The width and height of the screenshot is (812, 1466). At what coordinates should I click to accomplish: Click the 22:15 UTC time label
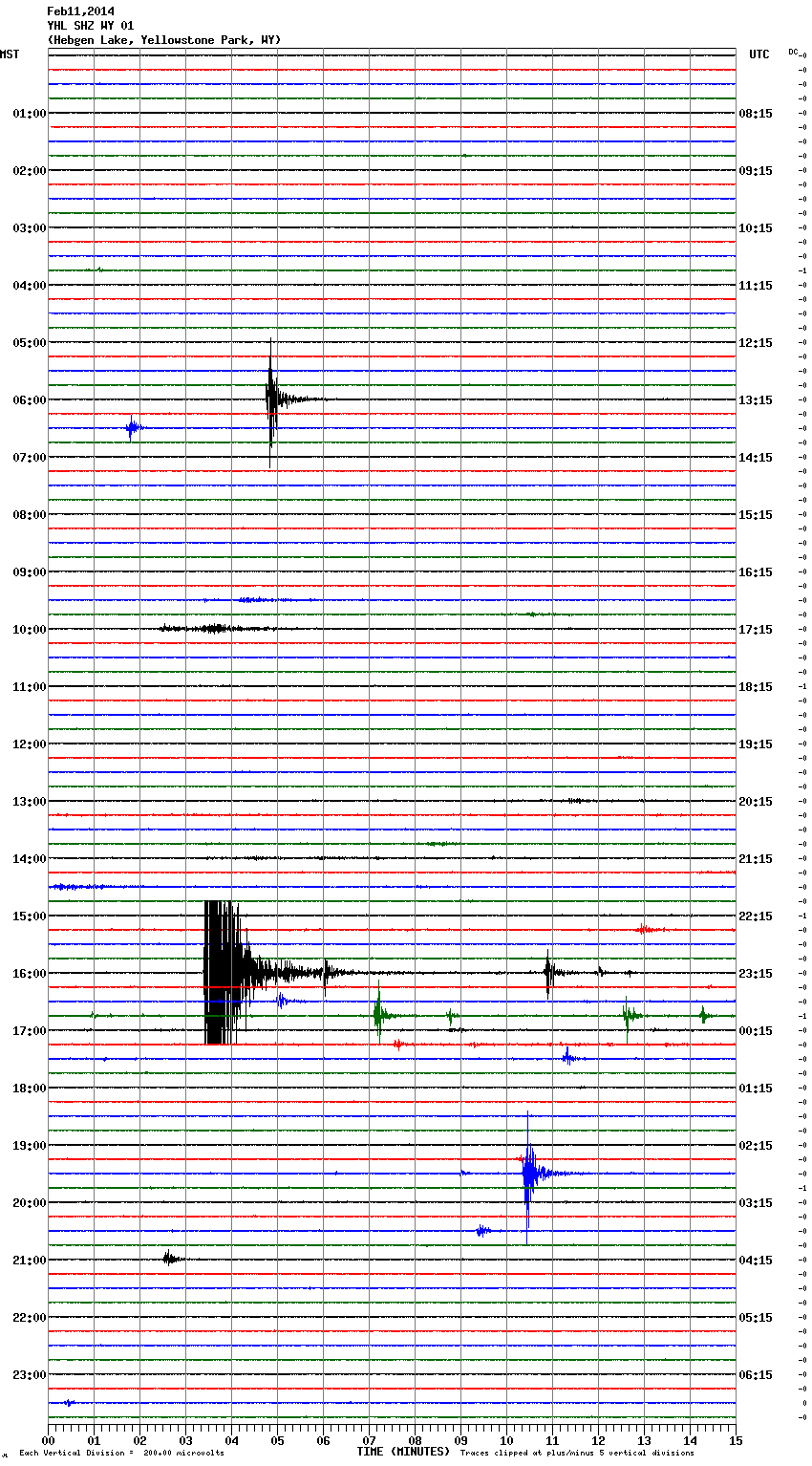756,916
